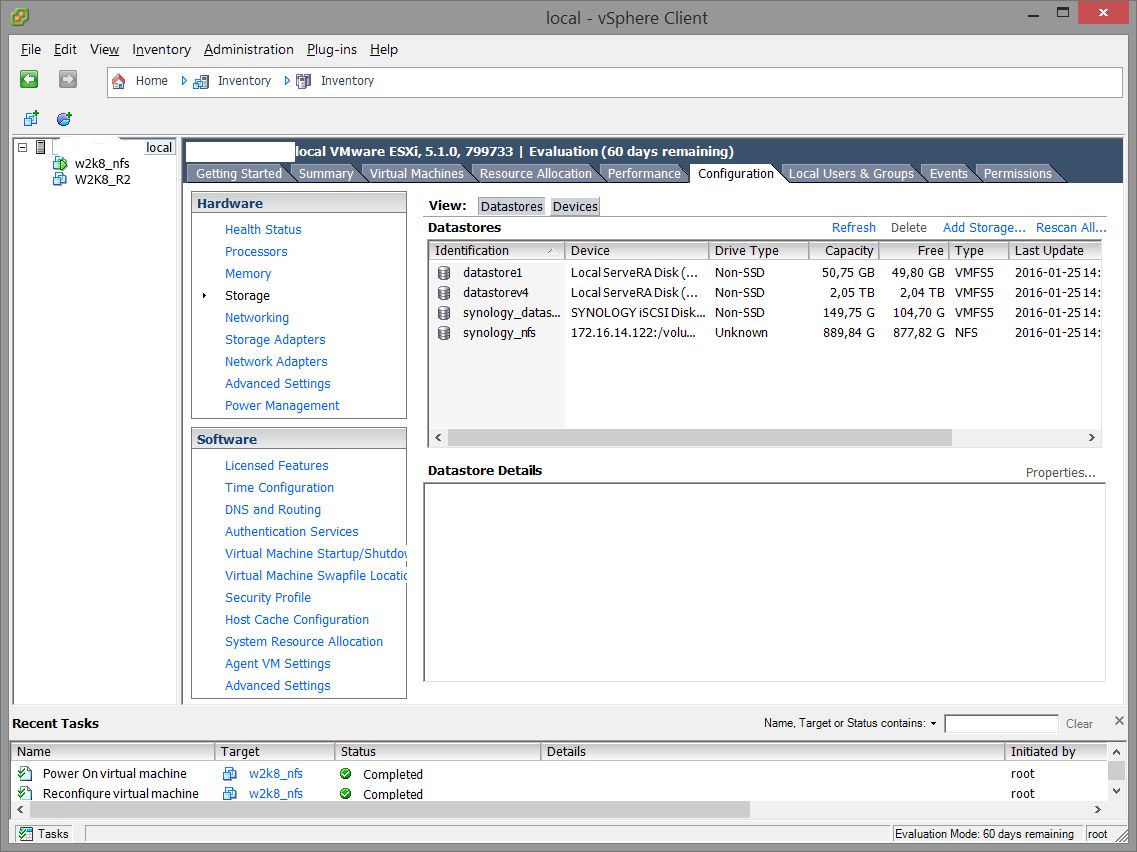
Task: Open Storage Adapters settings
Action: click(x=275, y=339)
